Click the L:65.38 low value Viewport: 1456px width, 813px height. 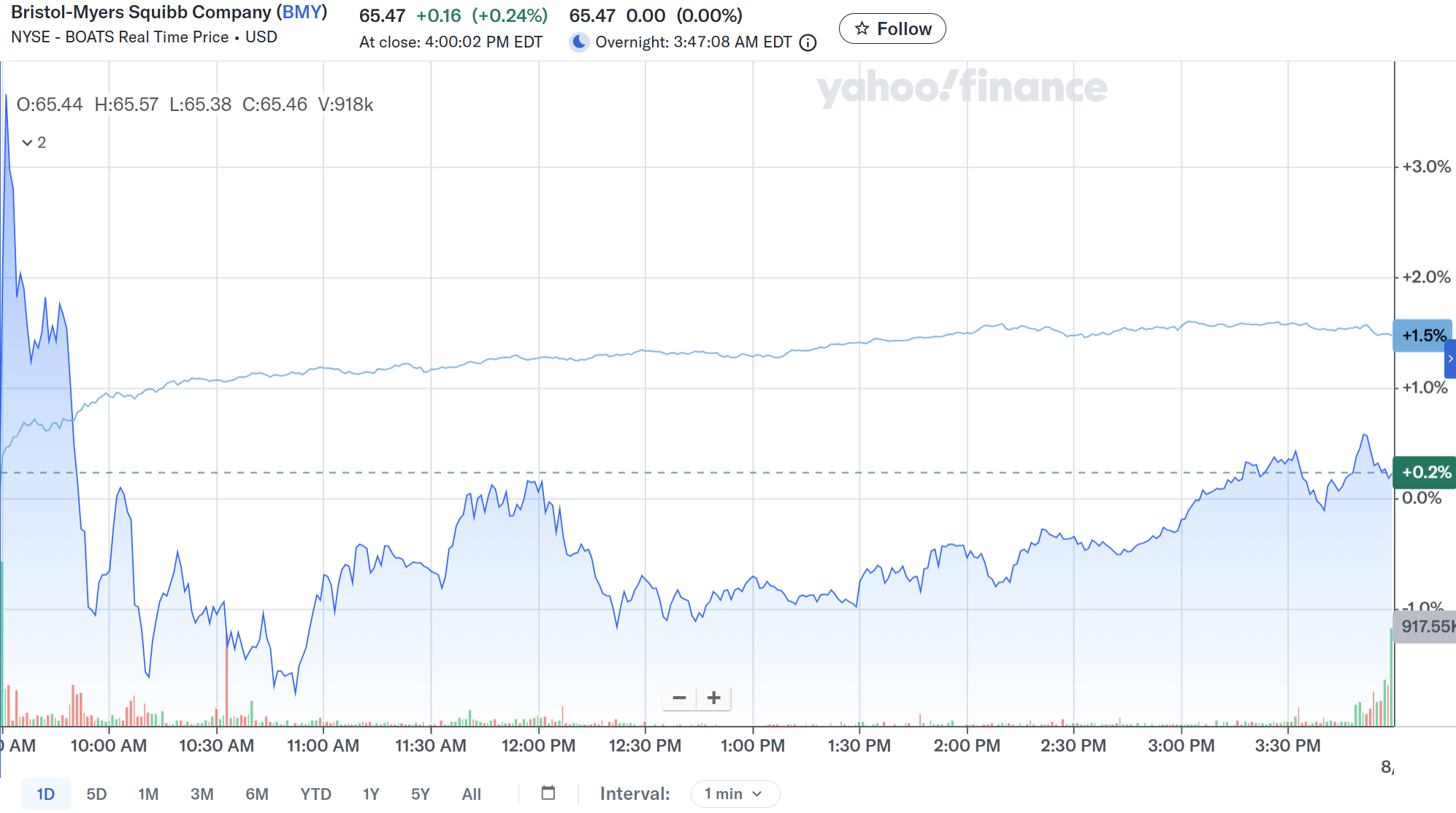[x=200, y=104]
